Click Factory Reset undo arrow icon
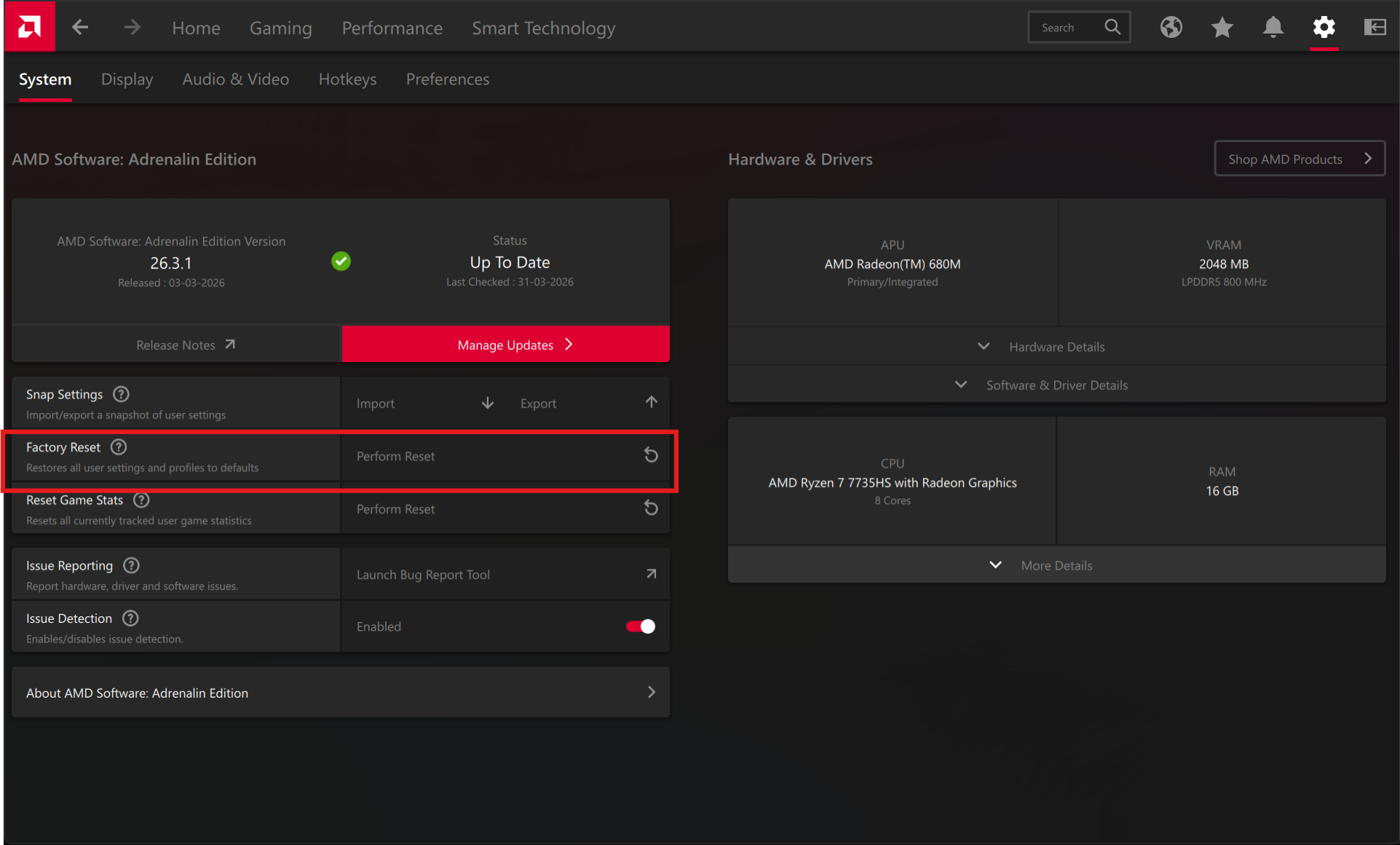Image resolution: width=1400 pixels, height=845 pixels. click(x=651, y=455)
